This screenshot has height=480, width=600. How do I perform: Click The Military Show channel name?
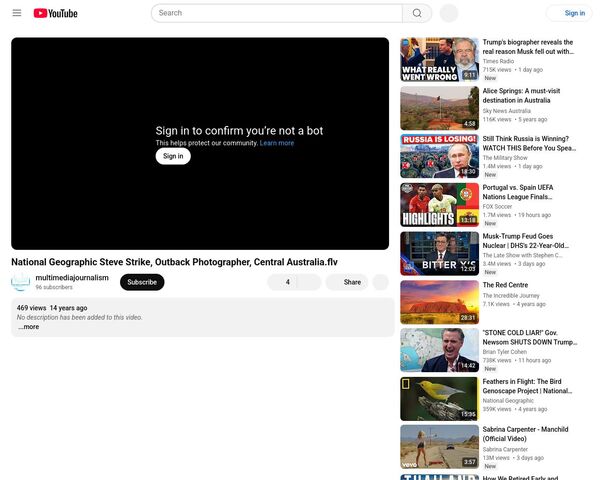(x=505, y=158)
